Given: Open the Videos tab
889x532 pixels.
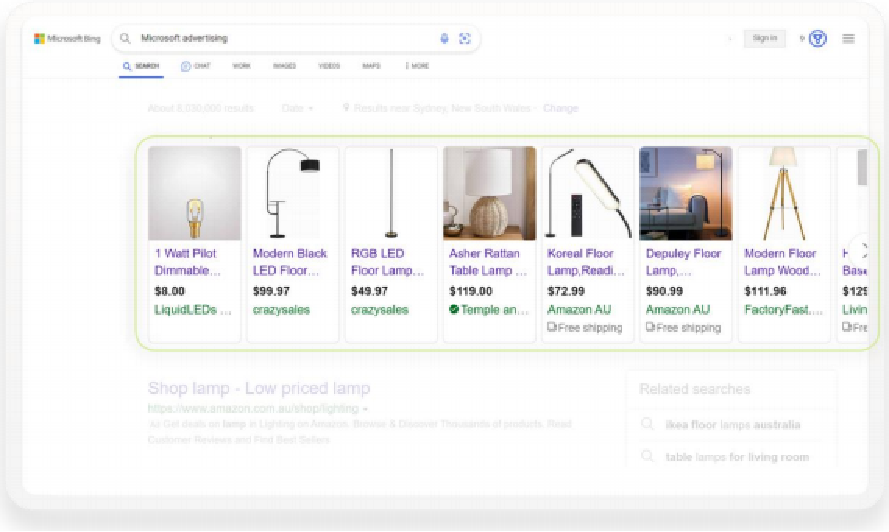Looking at the screenshot, I should coord(329,66).
